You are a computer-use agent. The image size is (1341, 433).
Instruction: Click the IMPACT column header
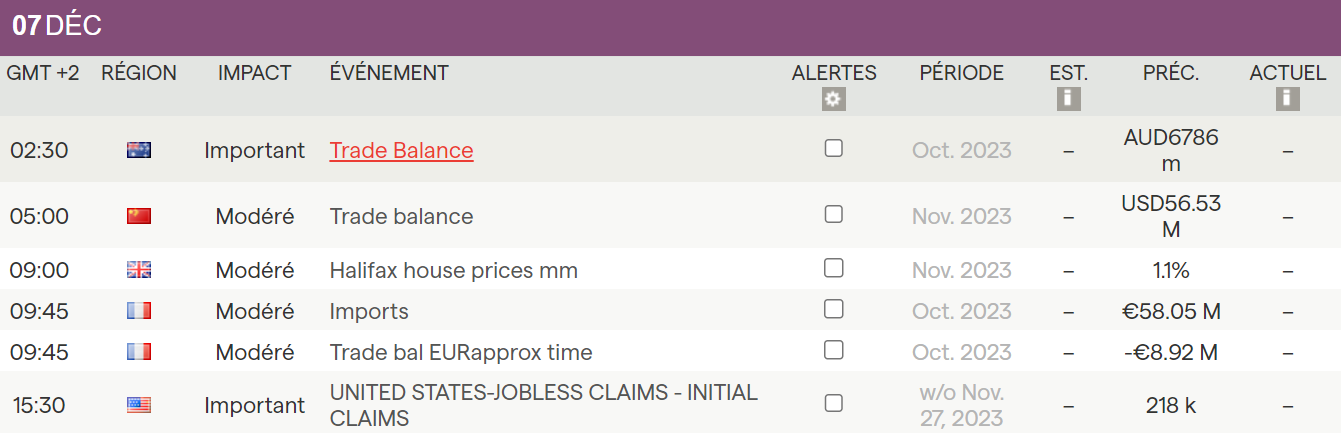point(254,73)
